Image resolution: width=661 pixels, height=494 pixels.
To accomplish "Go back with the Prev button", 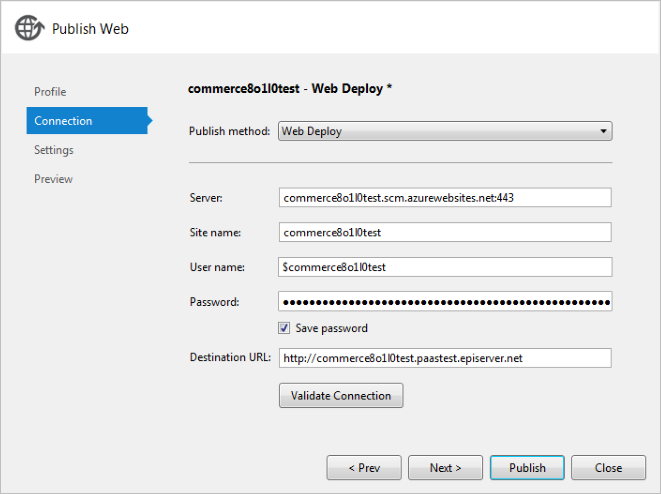I will click(x=364, y=467).
